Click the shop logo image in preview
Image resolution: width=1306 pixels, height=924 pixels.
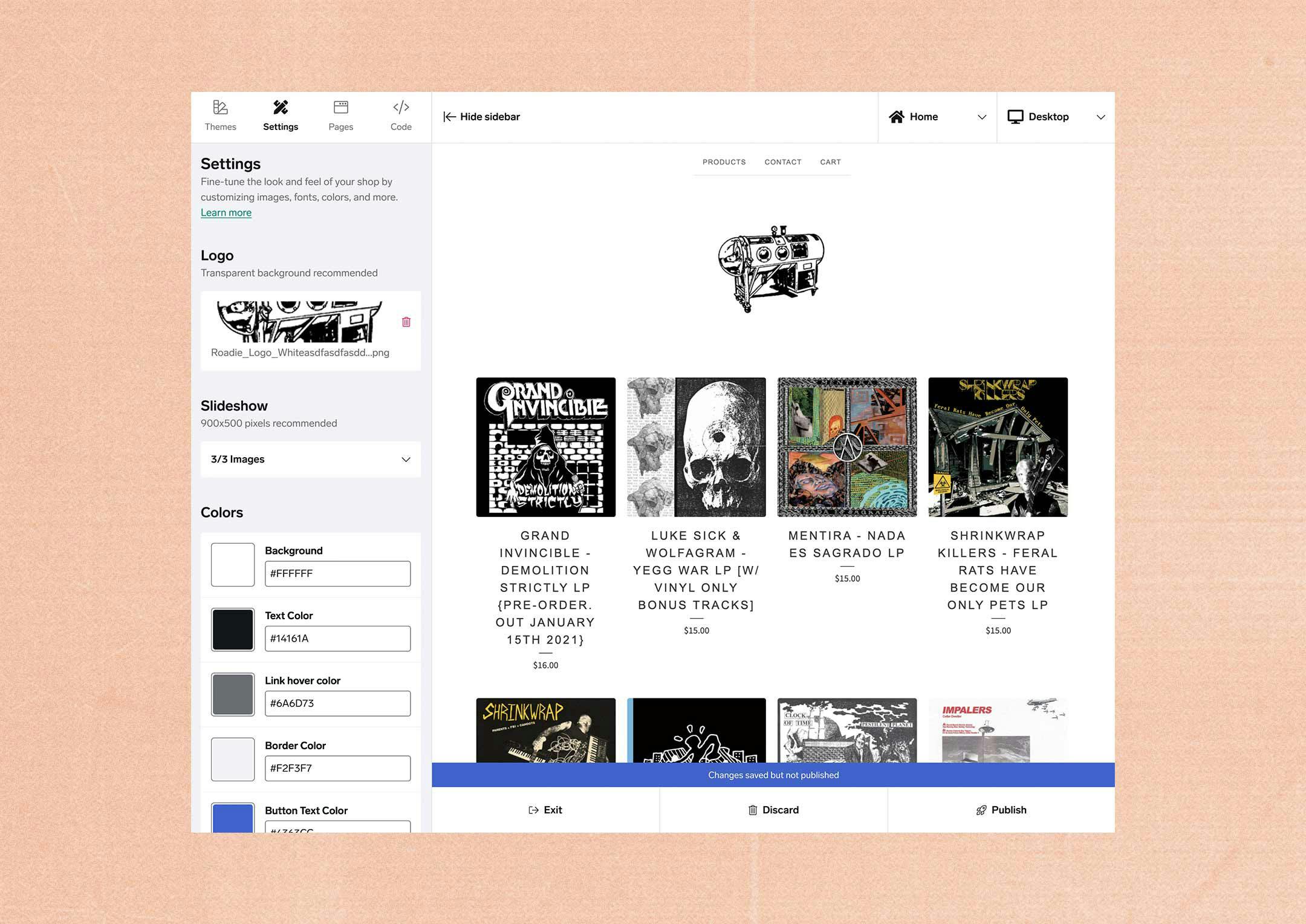pos(771,268)
